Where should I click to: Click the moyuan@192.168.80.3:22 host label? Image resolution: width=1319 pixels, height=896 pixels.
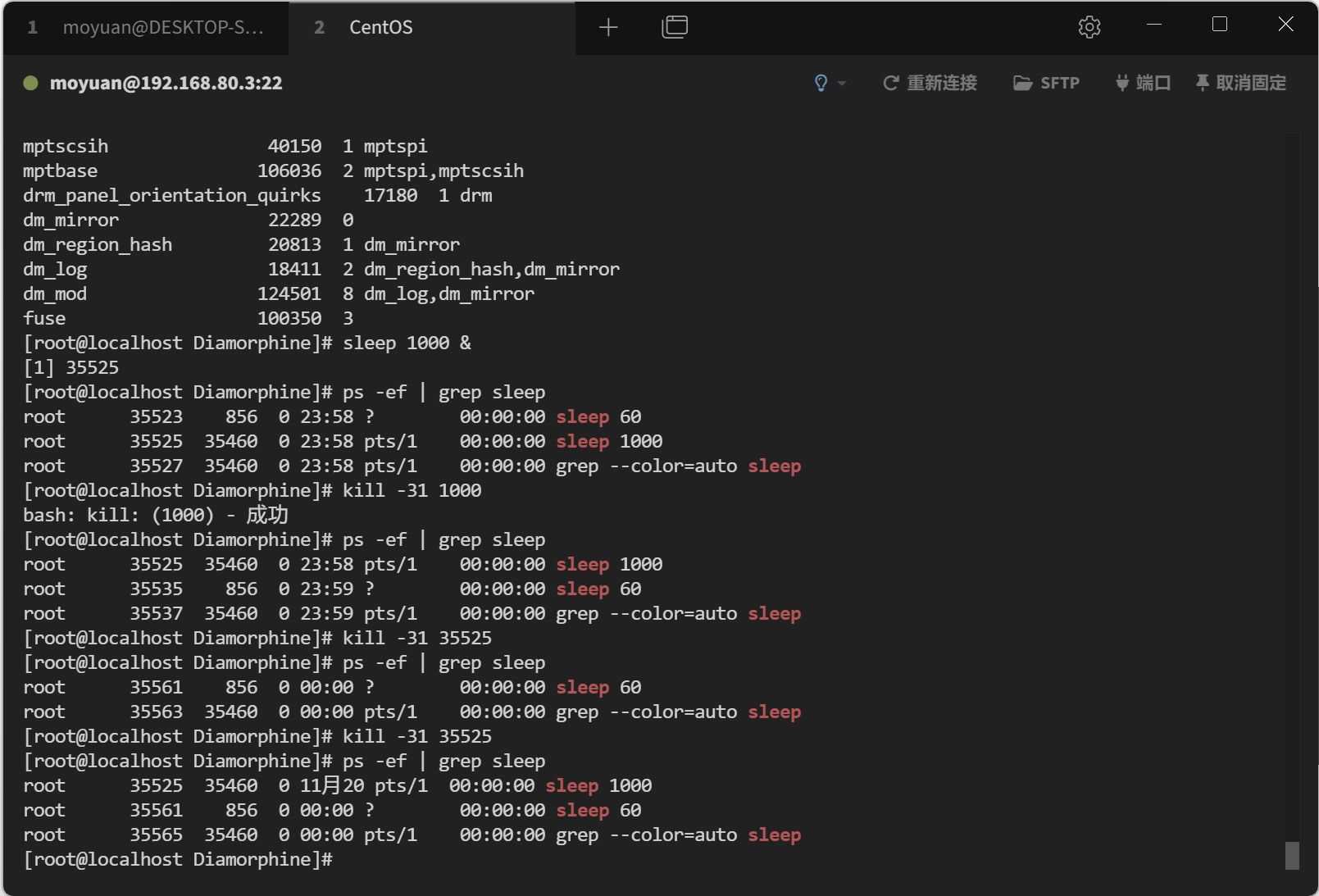tap(166, 83)
